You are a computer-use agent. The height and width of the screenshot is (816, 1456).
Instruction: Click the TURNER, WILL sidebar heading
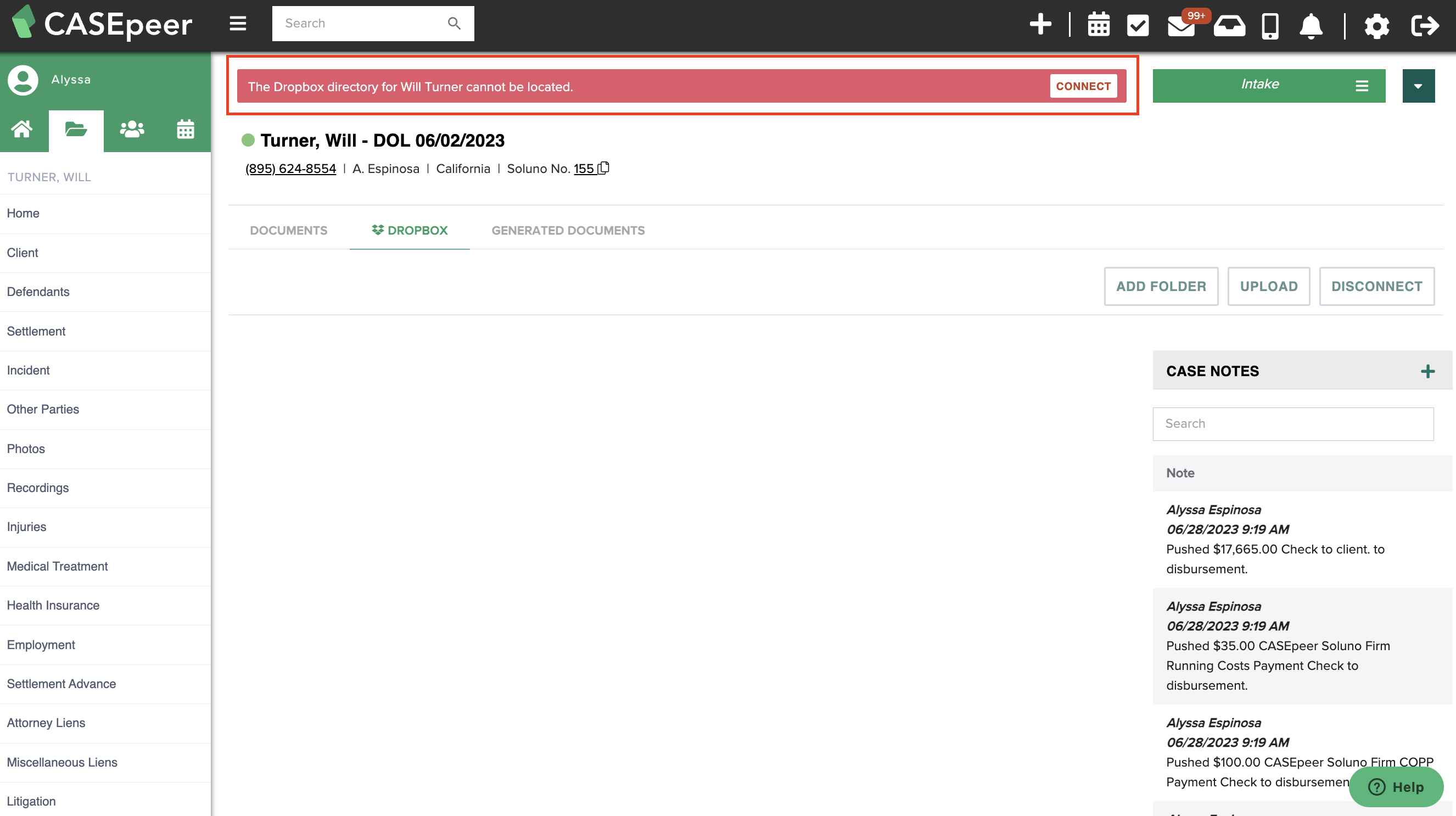pyautogui.click(x=49, y=177)
